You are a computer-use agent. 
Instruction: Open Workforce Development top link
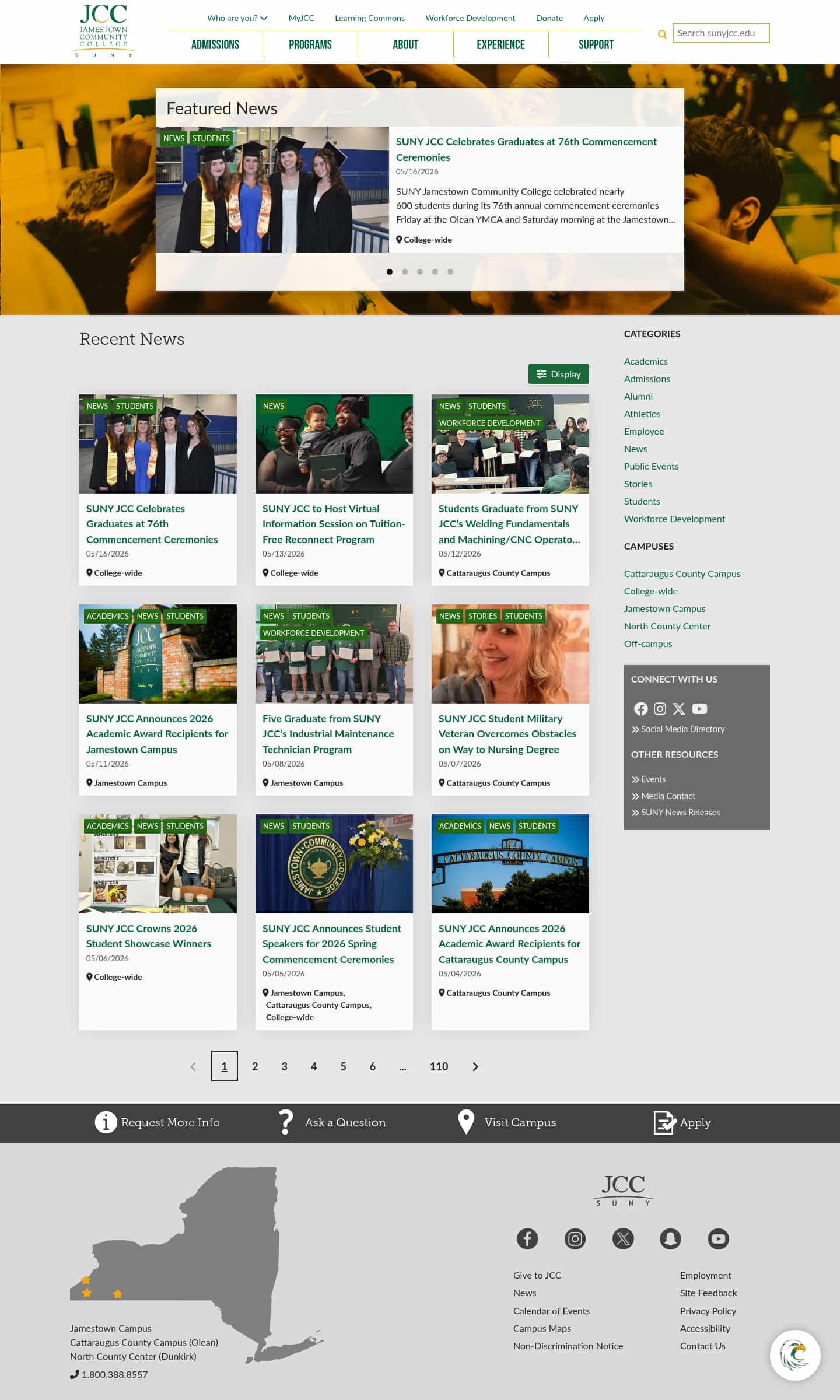(470, 18)
